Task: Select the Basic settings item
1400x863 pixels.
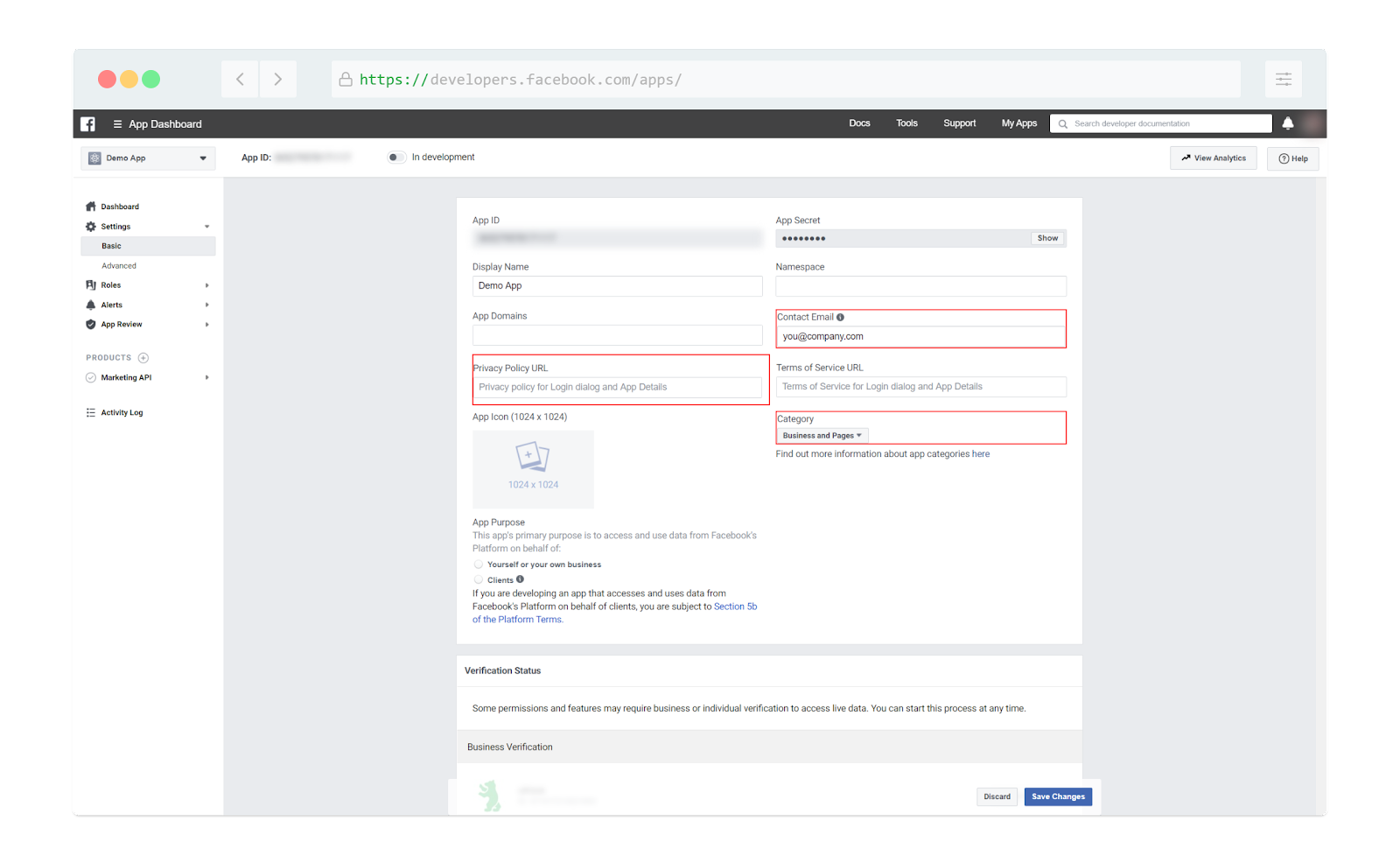Action: click(148, 246)
